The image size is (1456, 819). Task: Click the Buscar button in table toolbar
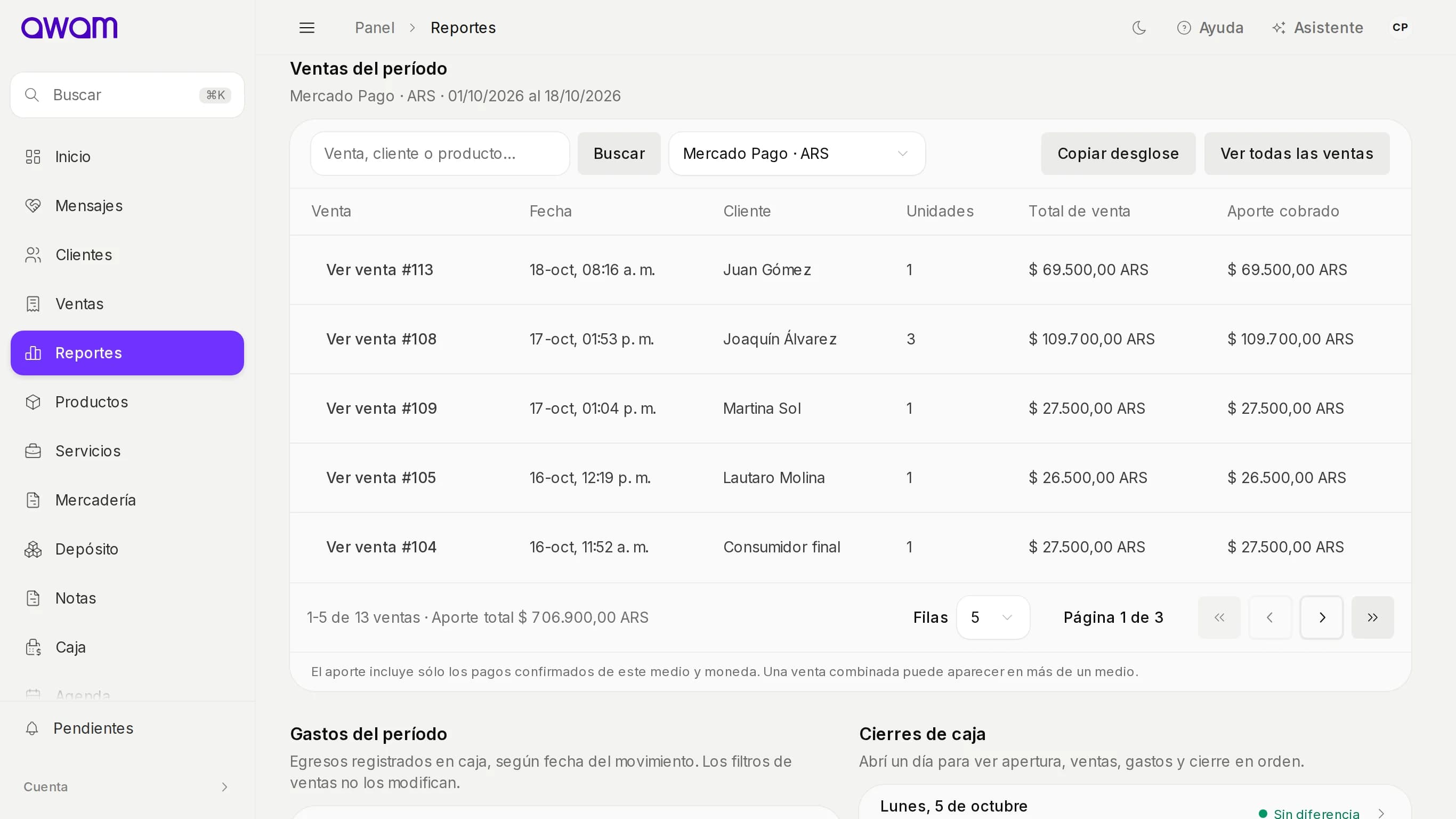[x=619, y=154]
